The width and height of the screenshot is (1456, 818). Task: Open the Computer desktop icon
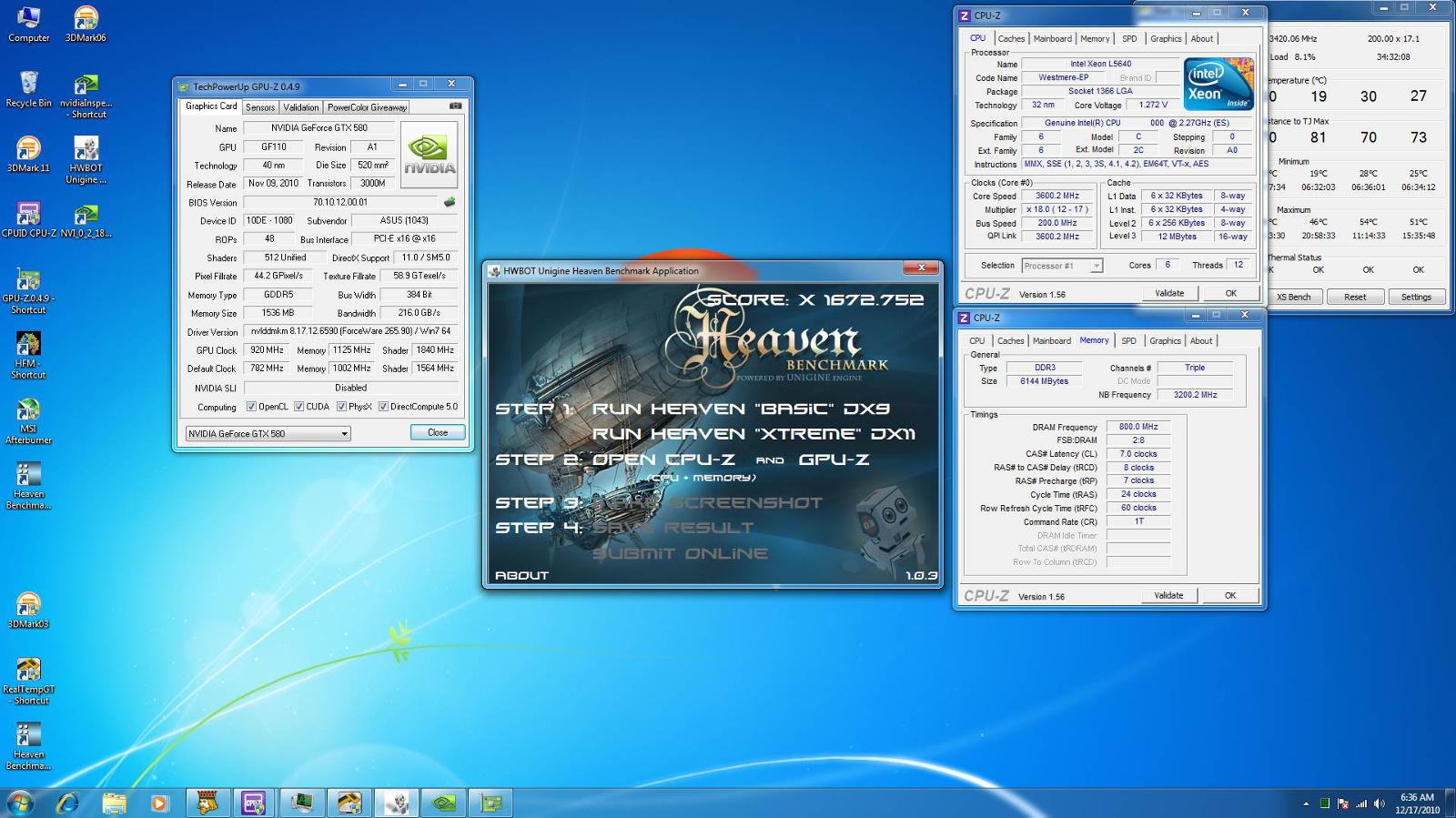(28, 25)
